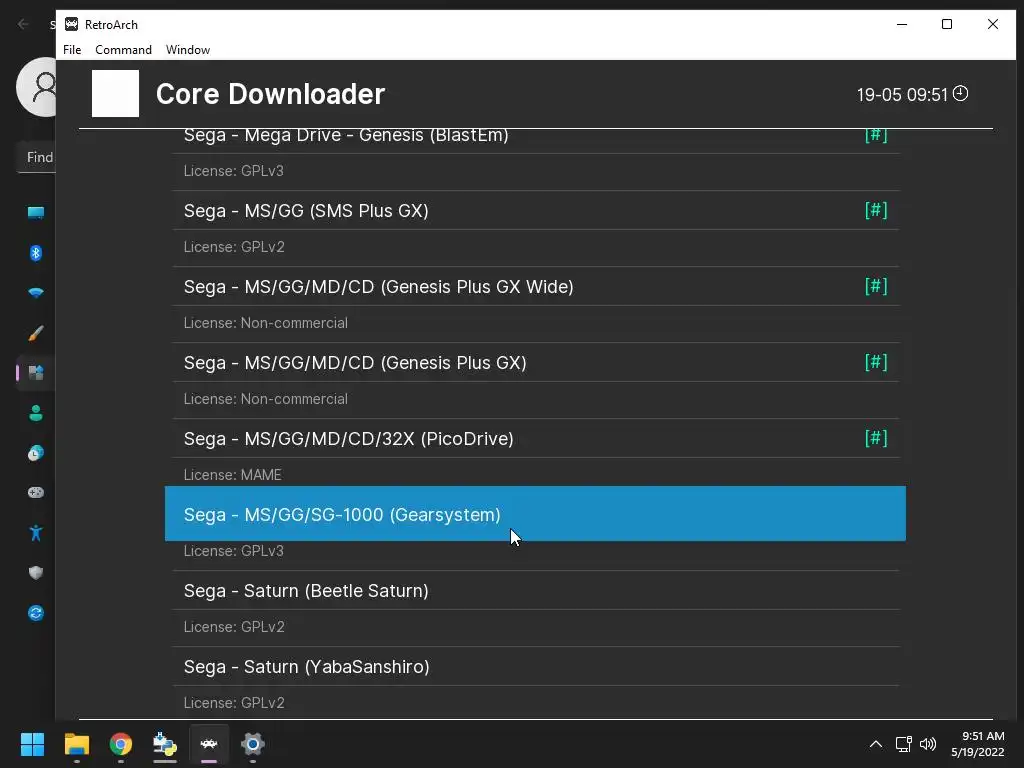This screenshot has height=768, width=1024.
Task: Click the 19-05 09:51 date-time text
Action: (902, 95)
